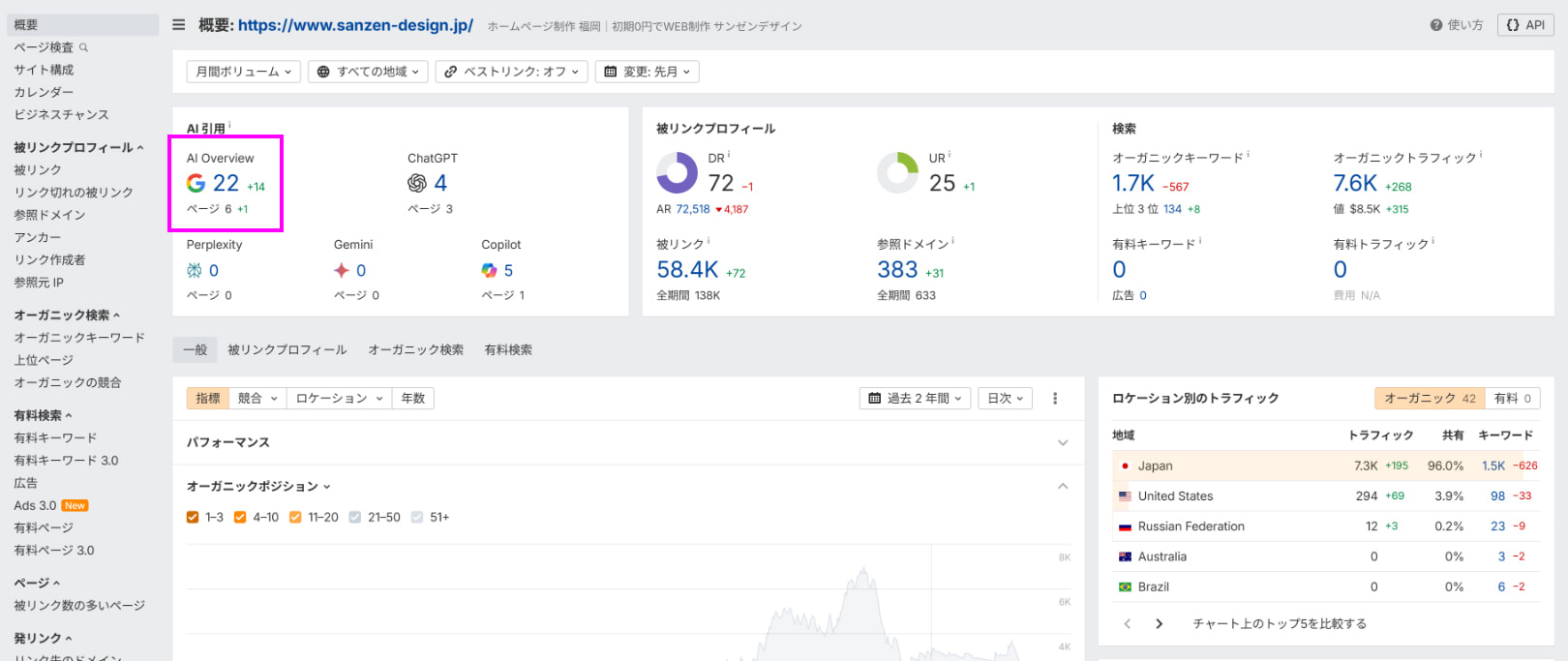Screen dimensions: 1568x661
Task: Select the オーガニック検索 tab
Action: click(x=415, y=350)
